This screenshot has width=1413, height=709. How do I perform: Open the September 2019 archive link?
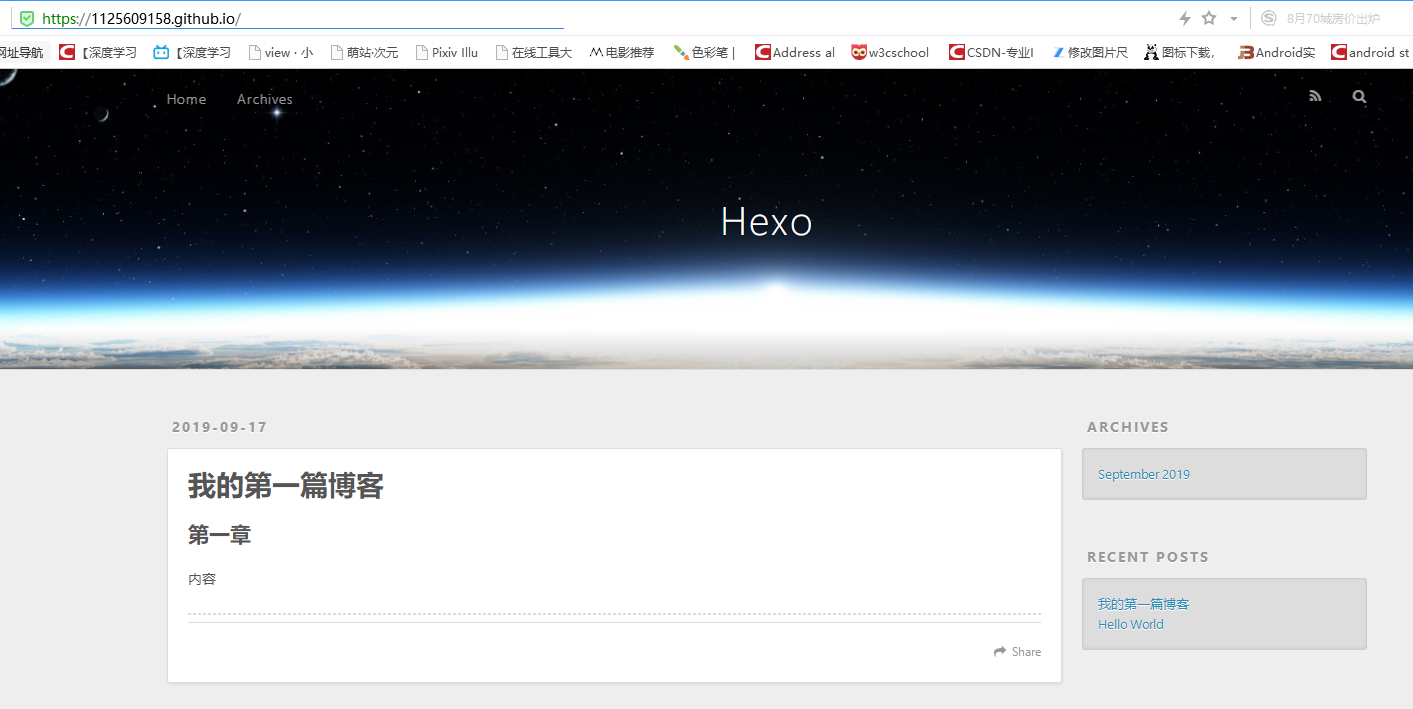tap(1143, 473)
